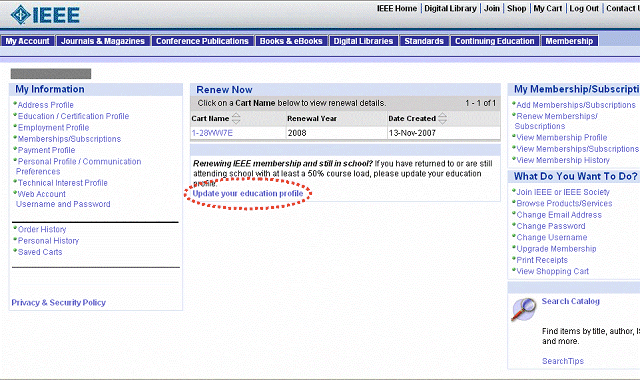
Task: Click Change Password
Action: click(551, 226)
